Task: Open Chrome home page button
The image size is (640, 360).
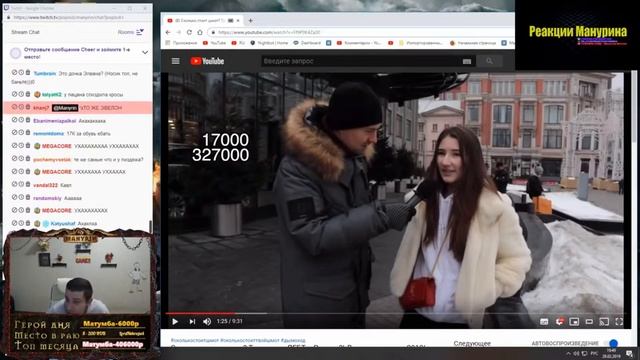Action: (200, 32)
